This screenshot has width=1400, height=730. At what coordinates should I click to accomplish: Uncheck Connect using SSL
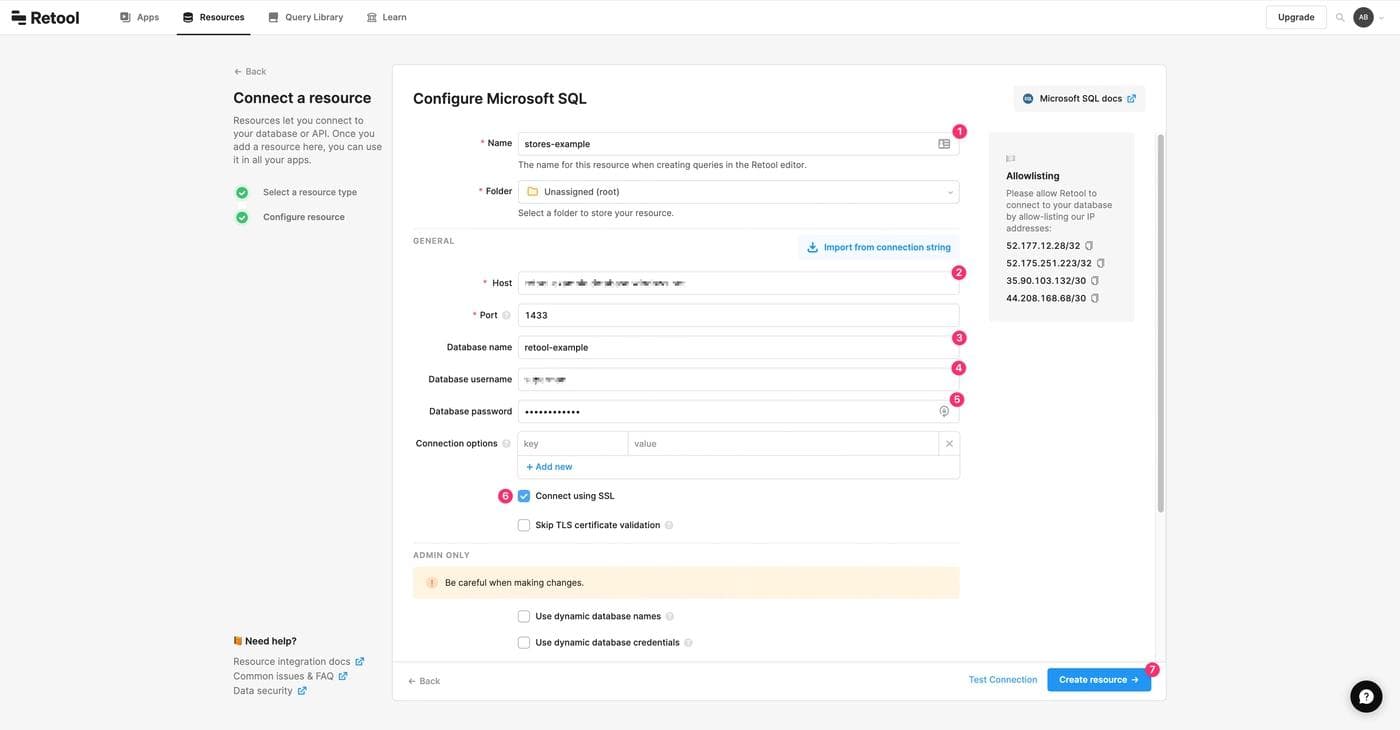pos(524,496)
